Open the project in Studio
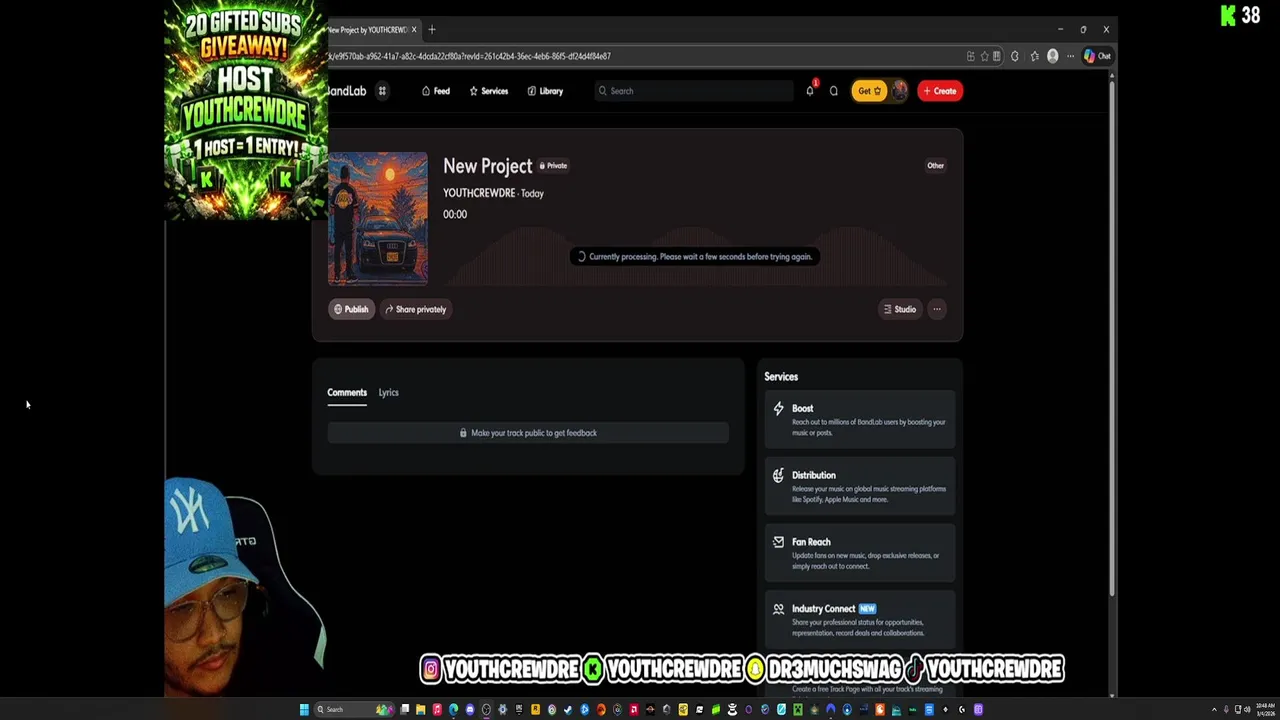The width and height of the screenshot is (1280, 720). click(899, 309)
